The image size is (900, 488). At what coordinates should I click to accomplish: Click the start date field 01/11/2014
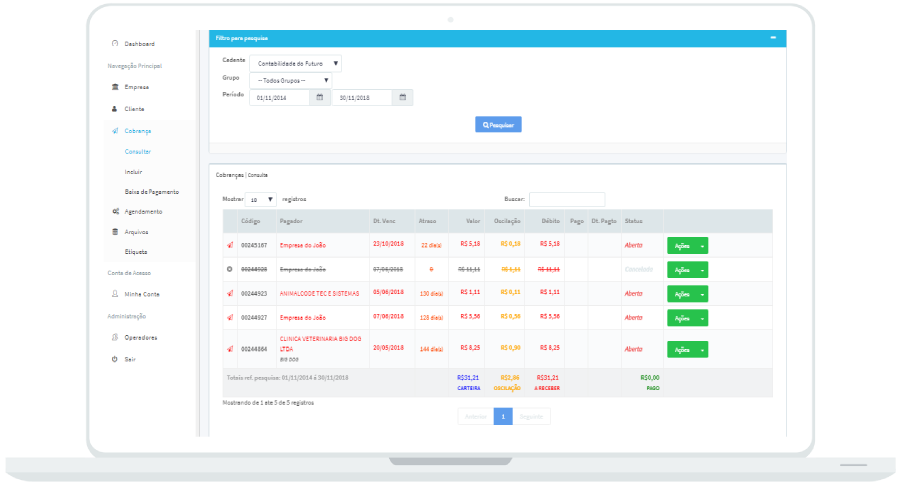pyautogui.click(x=280, y=98)
